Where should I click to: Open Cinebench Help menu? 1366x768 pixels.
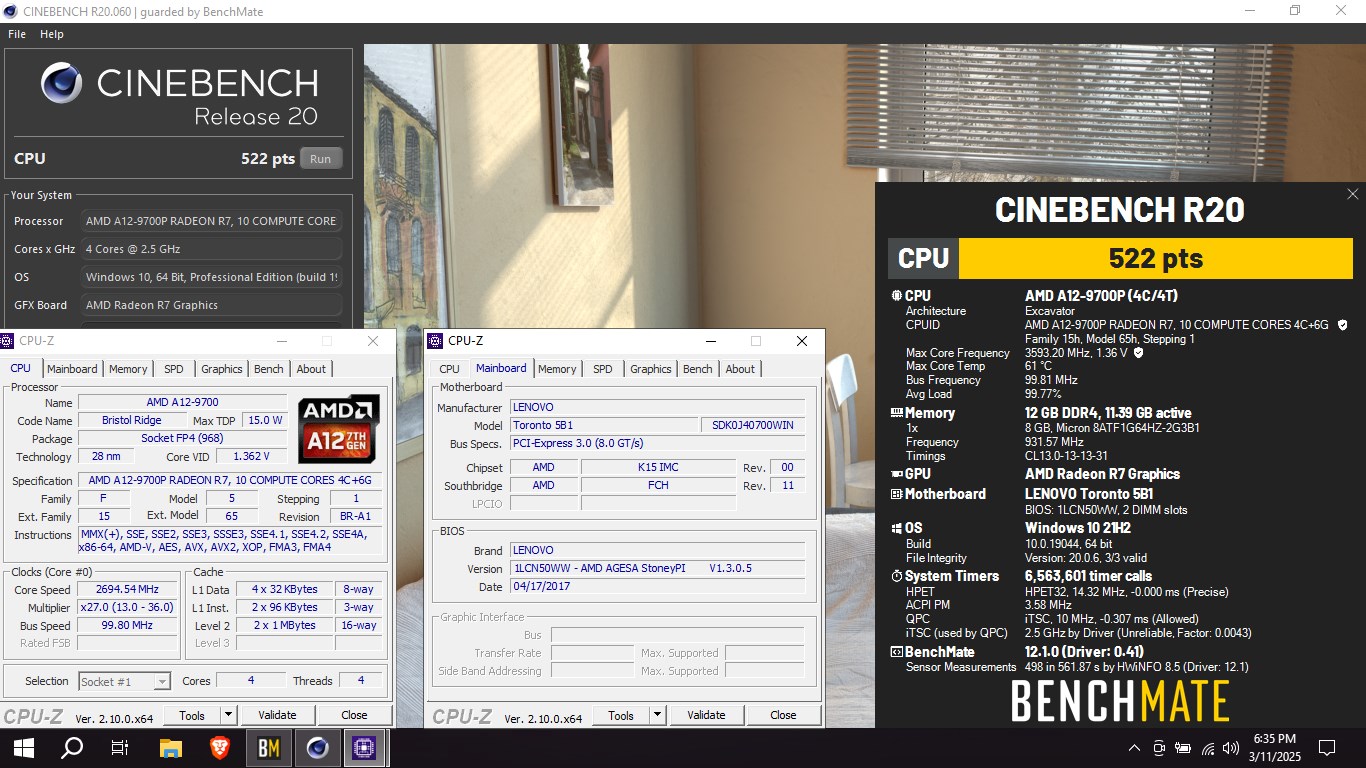[52, 34]
